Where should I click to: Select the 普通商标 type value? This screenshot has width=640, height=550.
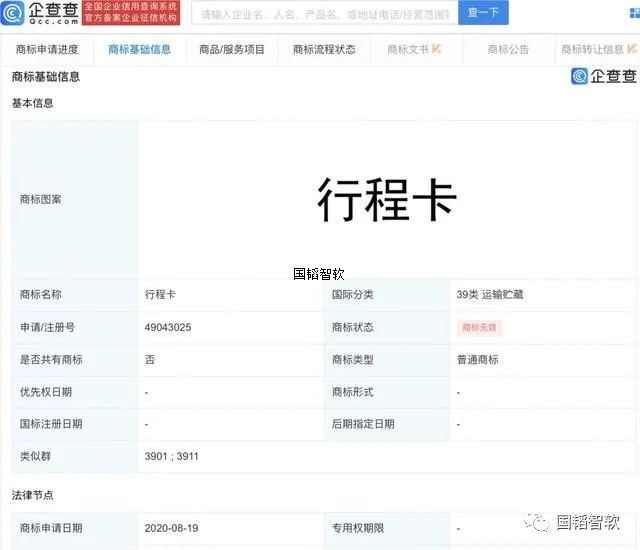tap(478, 360)
